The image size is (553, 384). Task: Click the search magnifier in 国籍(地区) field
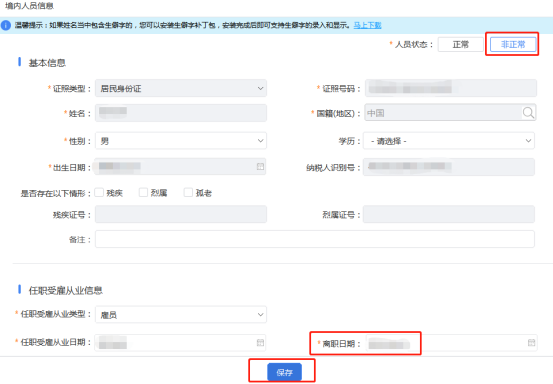[x=528, y=113]
